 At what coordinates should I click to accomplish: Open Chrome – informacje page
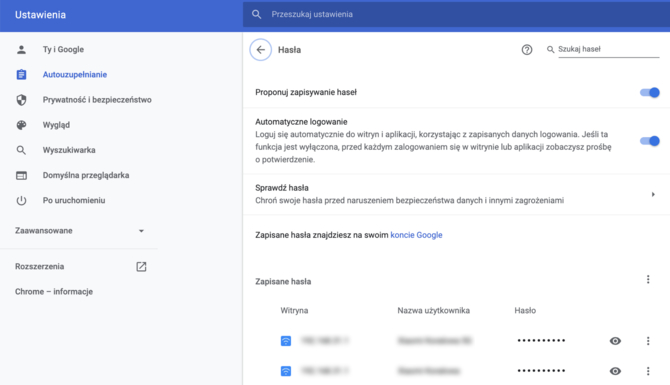click(54, 292)
